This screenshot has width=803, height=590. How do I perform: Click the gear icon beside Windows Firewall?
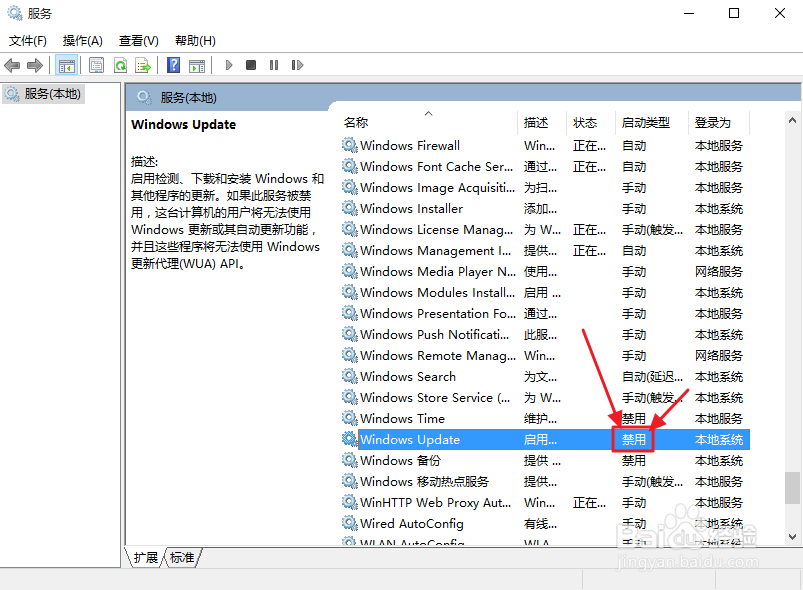[350, 145]
